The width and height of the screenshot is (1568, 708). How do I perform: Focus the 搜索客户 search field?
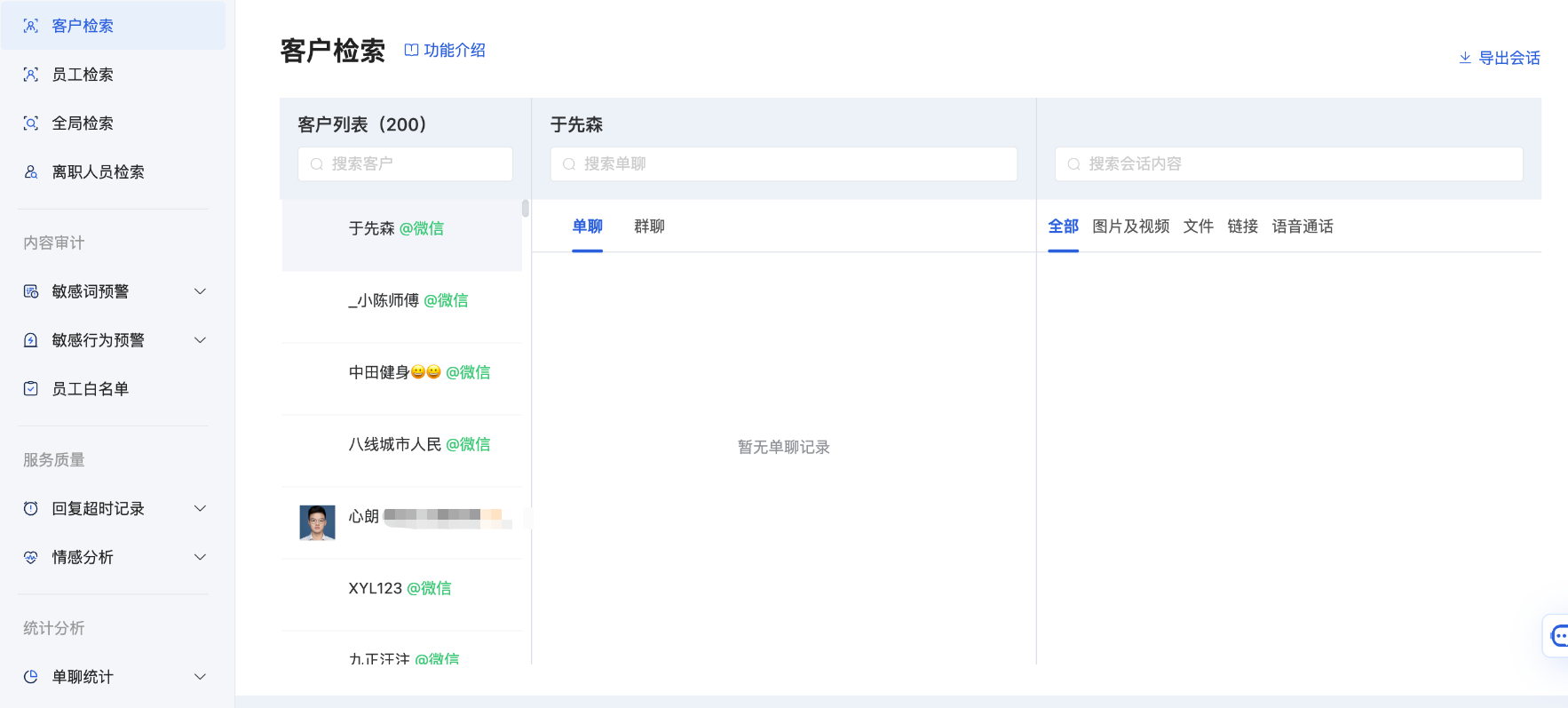point(405,164)
